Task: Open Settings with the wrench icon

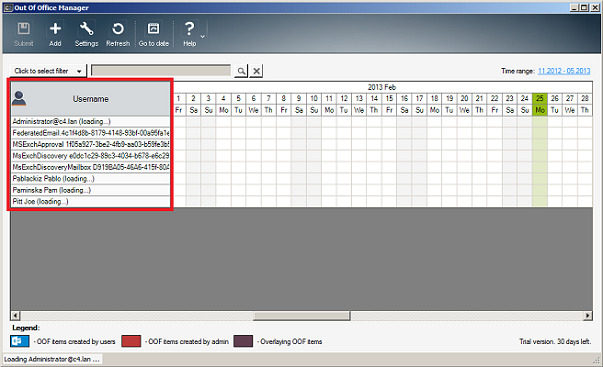Action: 86,34
